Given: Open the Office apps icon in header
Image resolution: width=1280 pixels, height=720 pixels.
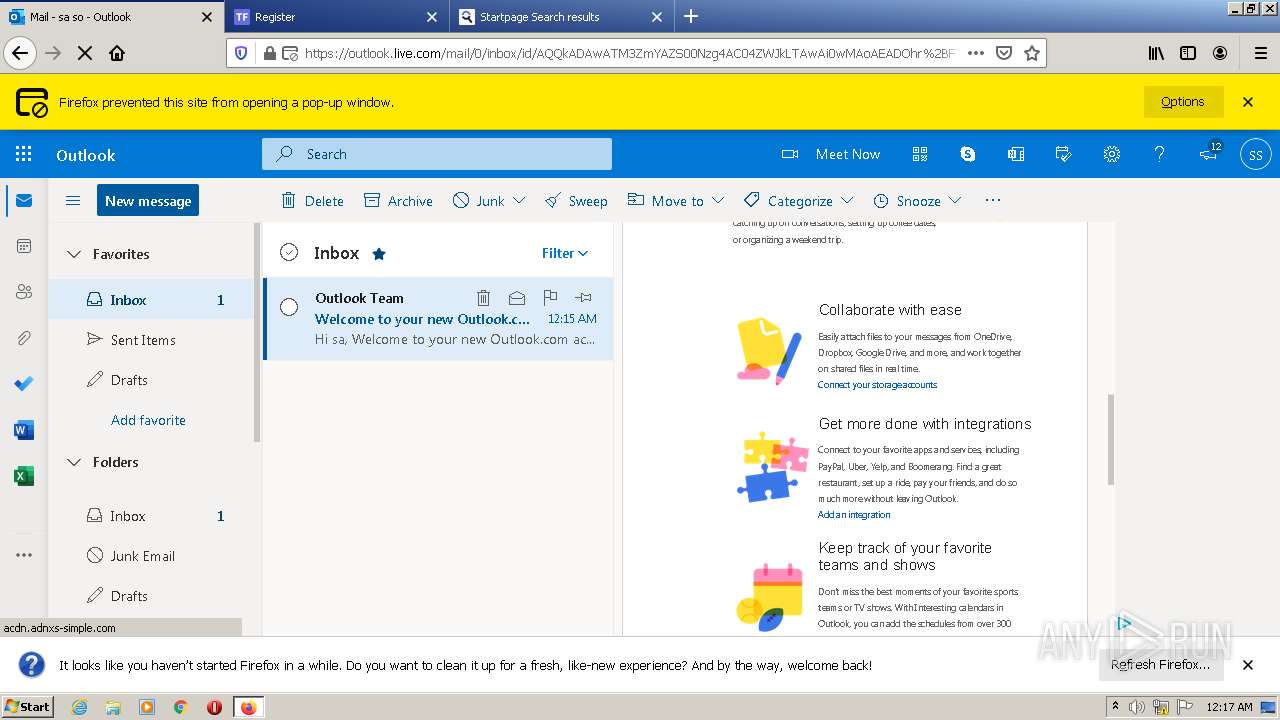Looking at the screenshot, I should (x=1016, y=154).
